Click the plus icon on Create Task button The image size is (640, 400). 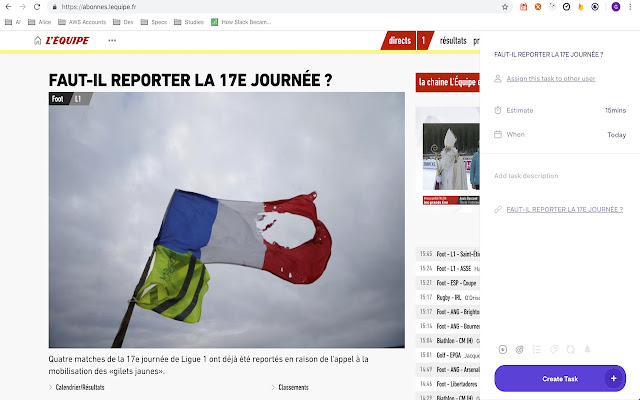[613, 379]
